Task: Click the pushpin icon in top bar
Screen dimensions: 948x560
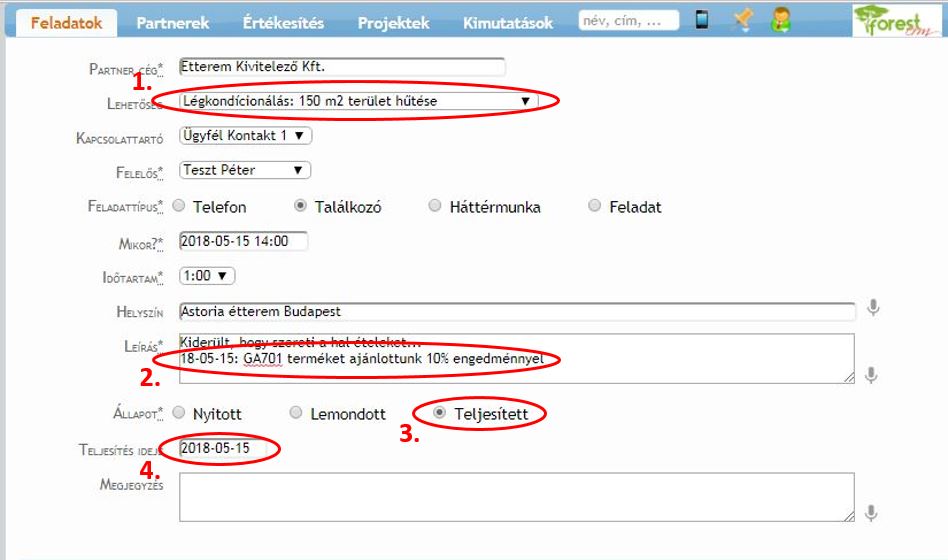Action: [742, 20]
